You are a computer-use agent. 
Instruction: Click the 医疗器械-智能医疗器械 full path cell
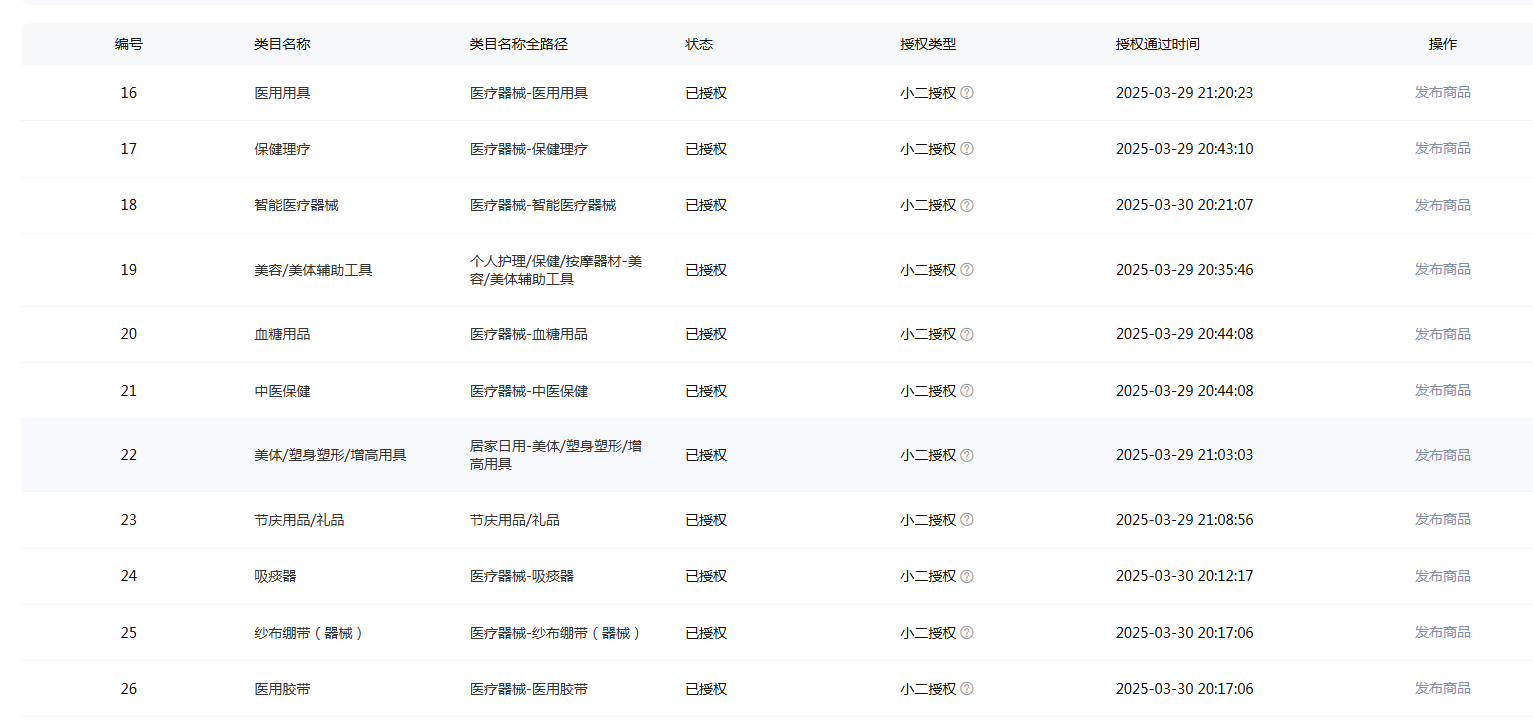click(543, 205)
